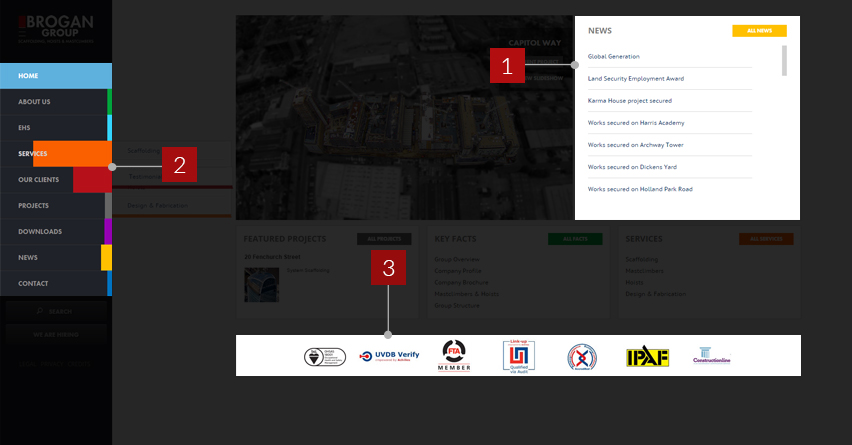Open the Global Generation news link

[x=614, y=56]
